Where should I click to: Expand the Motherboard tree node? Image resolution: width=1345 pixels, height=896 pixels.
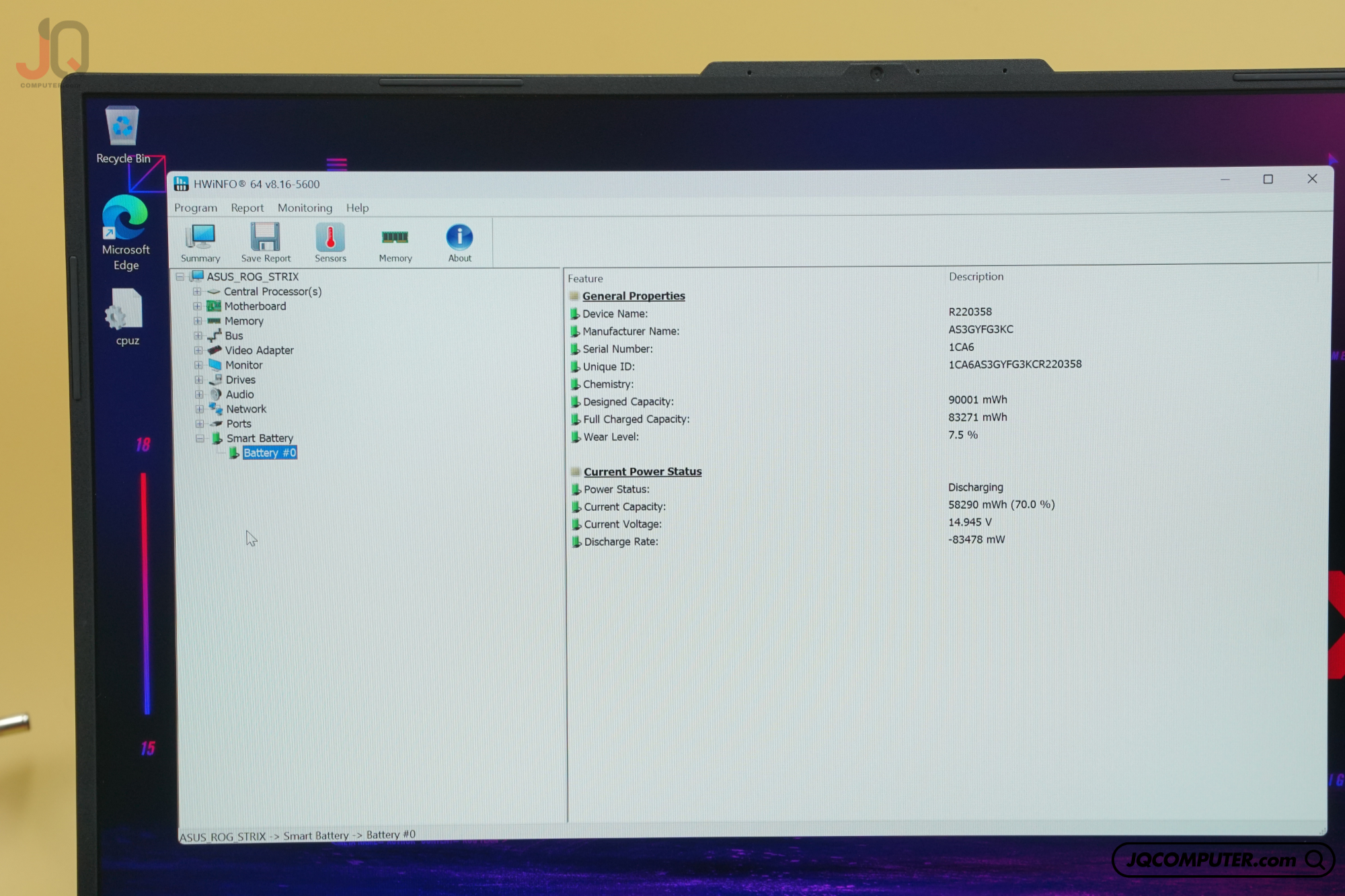coord(197,307)
